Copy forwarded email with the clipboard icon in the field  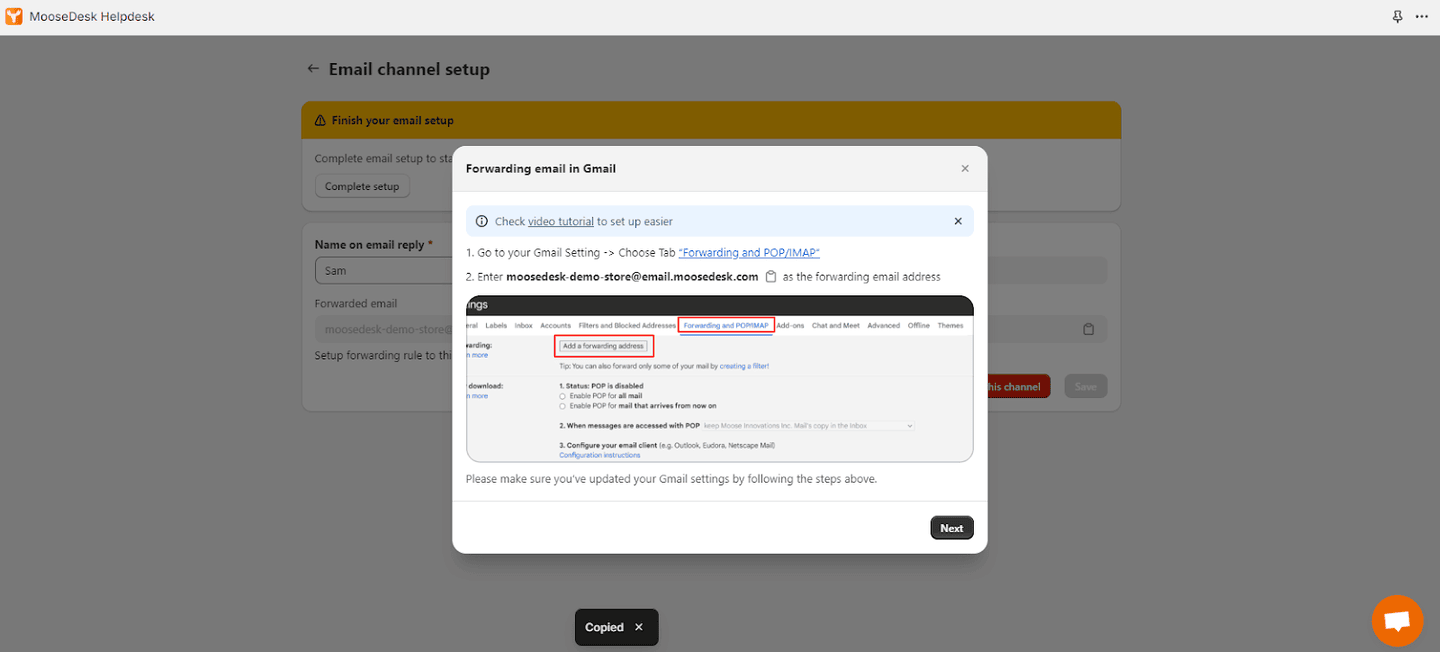pyautogui.click(x=1089, y=329)
